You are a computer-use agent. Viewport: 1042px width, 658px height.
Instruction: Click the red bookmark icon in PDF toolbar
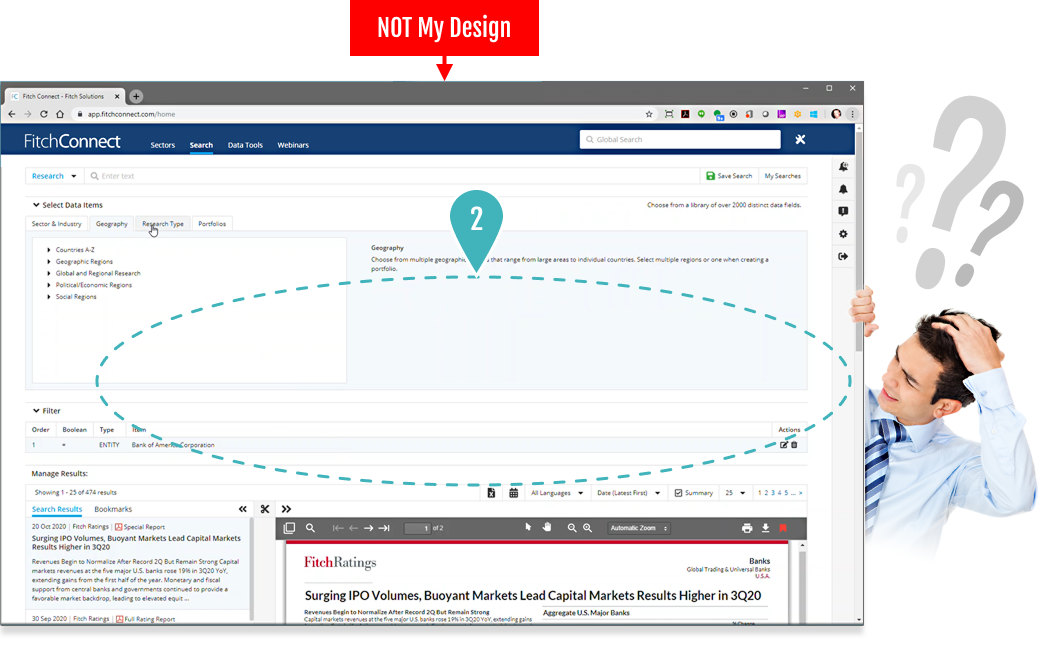783,528
